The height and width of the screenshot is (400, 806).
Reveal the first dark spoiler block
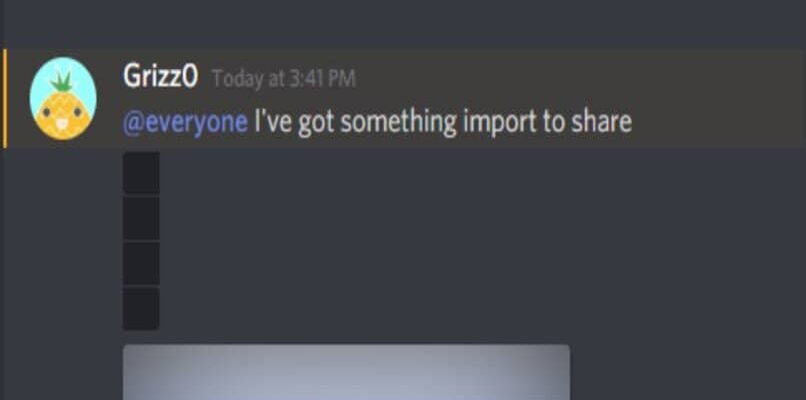(141, 173)
